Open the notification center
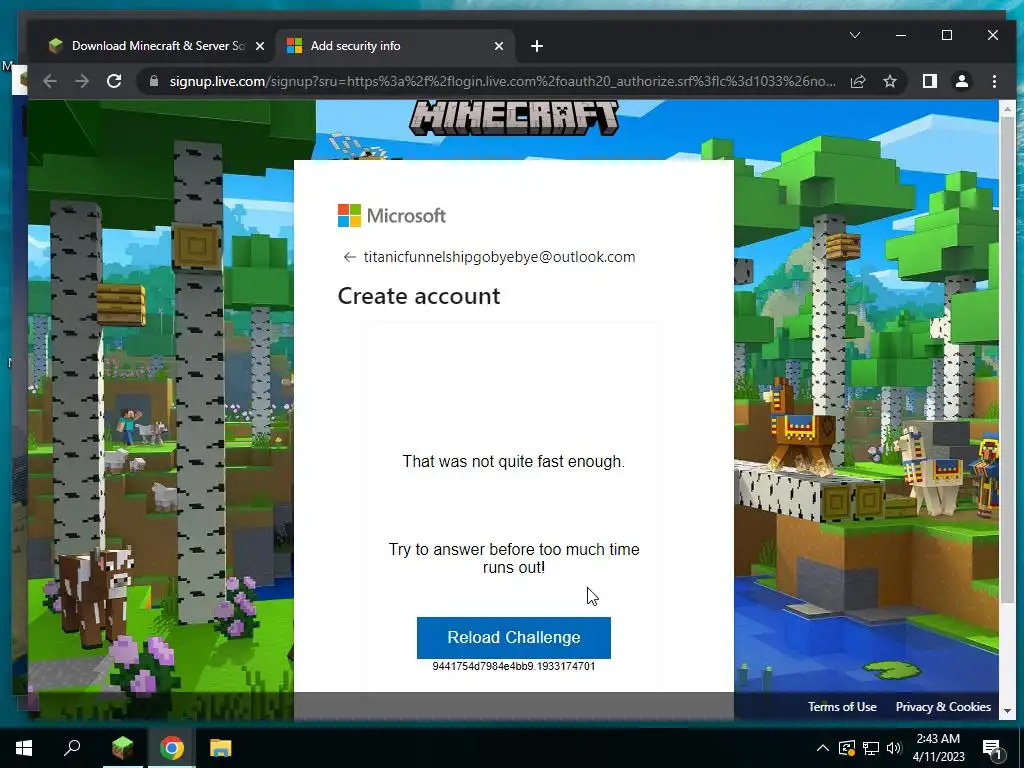Viewport: 1024px width, 768px height. click(992, 749)
